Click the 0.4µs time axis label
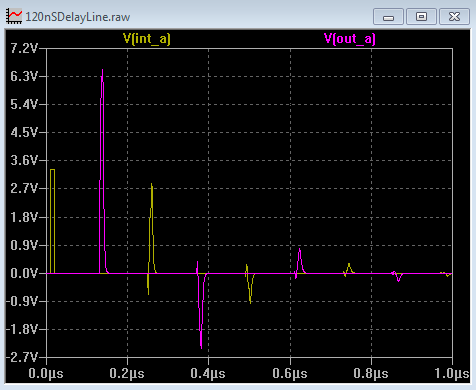The height and width of the screenshot is (390, 476). click(x=208, y=374)
